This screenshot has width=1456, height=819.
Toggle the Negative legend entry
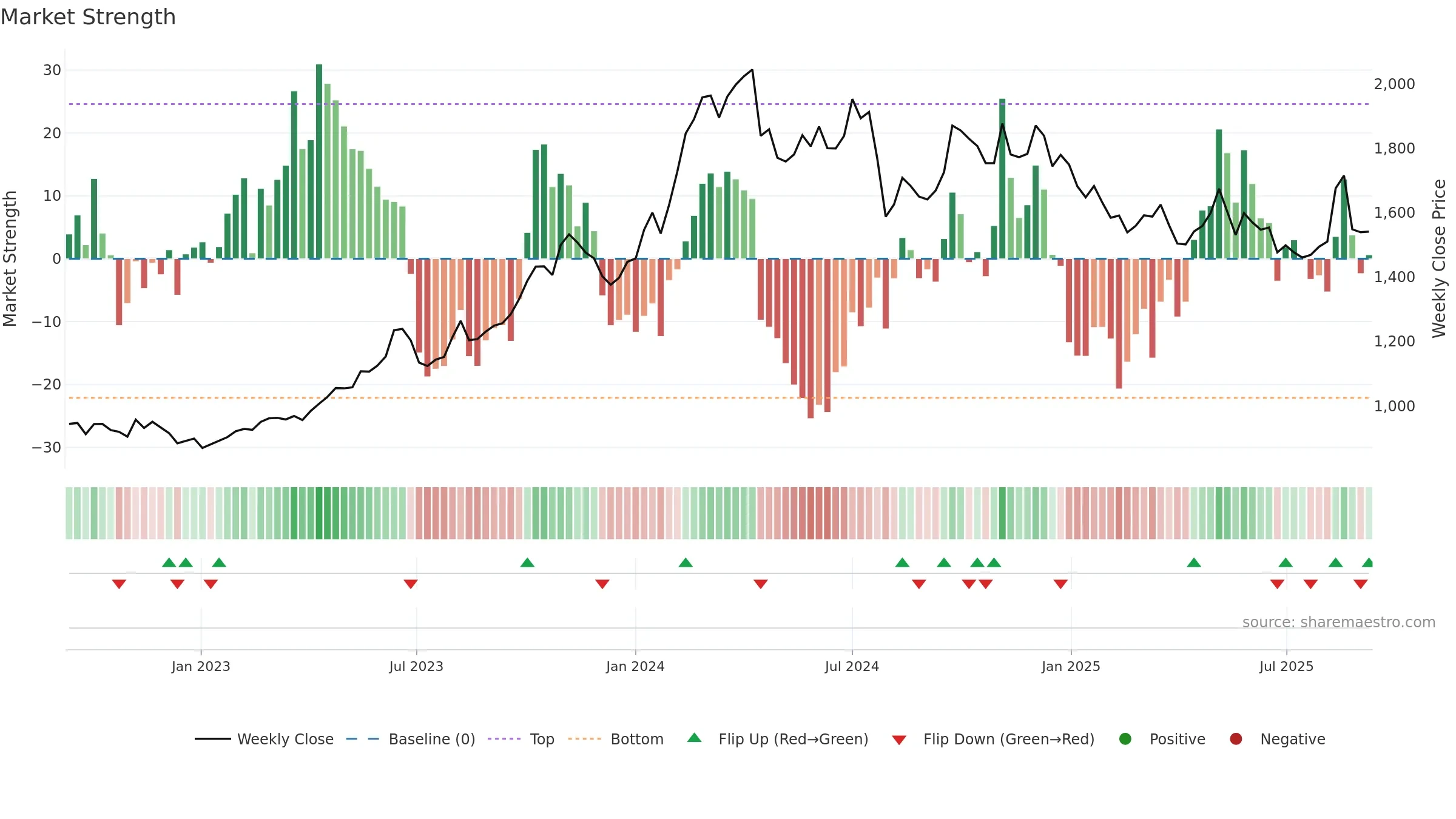[1277, 739]
